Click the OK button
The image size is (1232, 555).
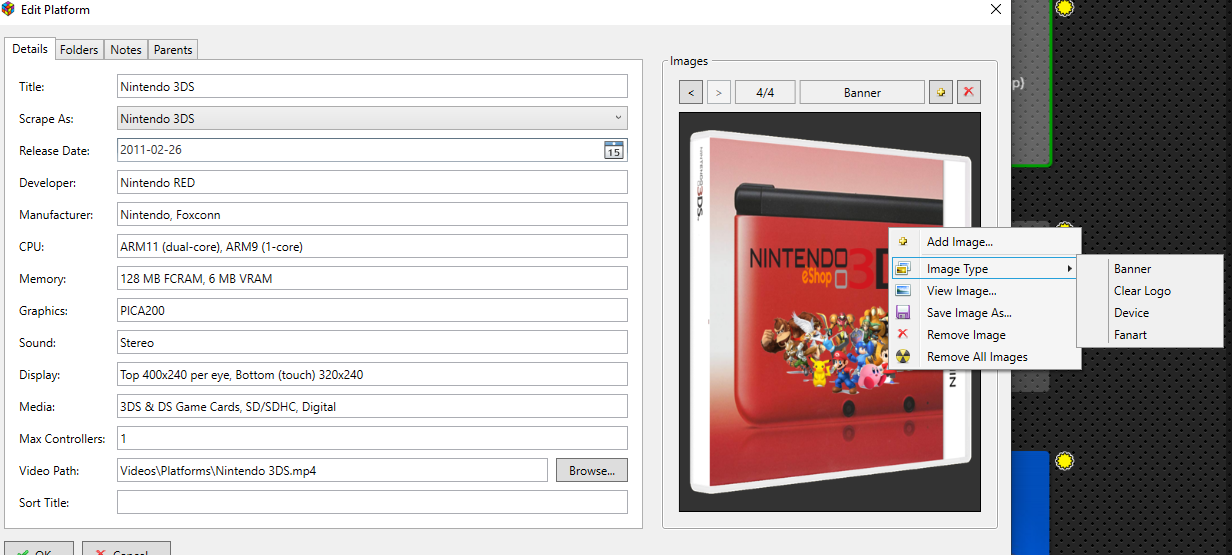coord(37,549)
